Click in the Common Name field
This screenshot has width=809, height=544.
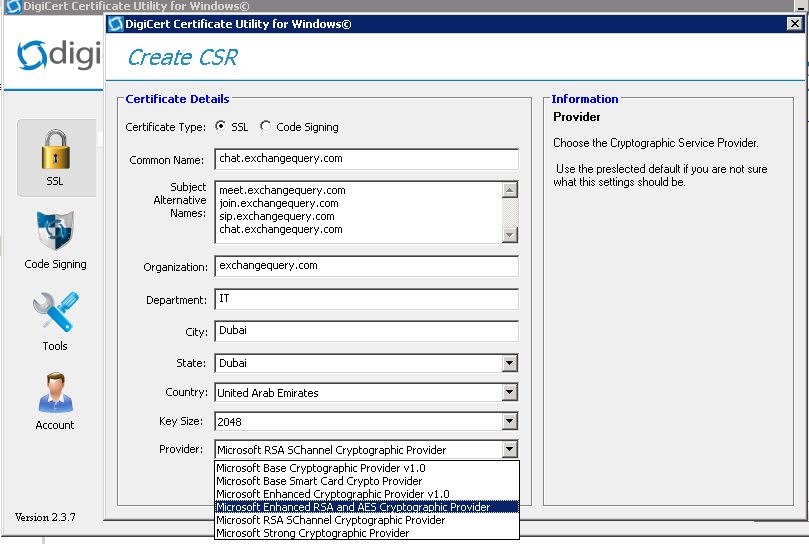(x=366, y=159)
